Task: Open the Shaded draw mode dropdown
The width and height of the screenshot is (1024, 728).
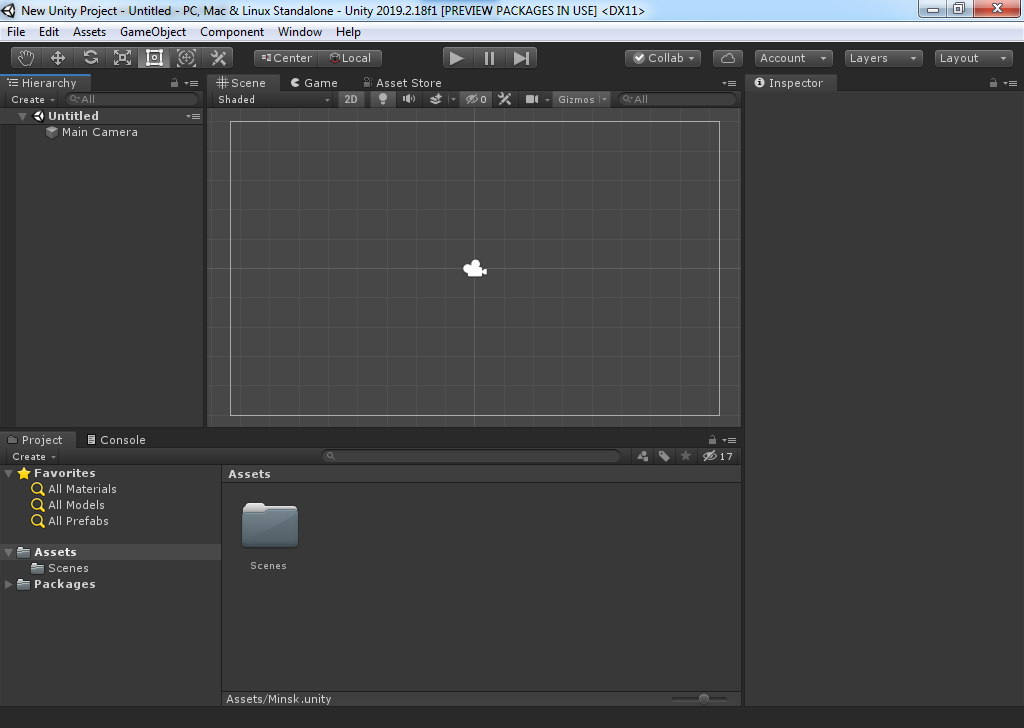Action: (x=273, y=99)
